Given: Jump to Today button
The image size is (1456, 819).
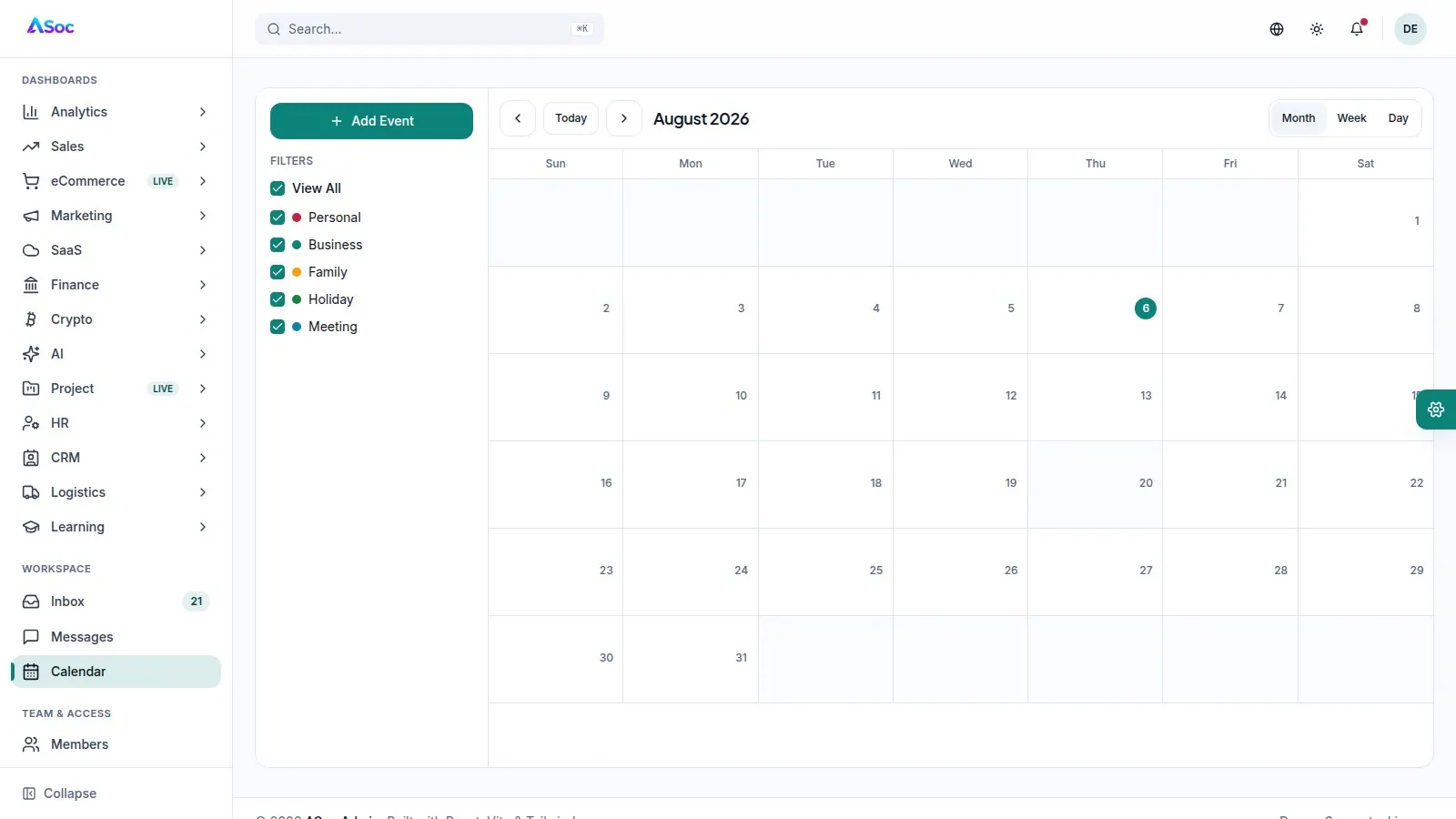Looking at the screenshot, I should click(x=571, y=118).
